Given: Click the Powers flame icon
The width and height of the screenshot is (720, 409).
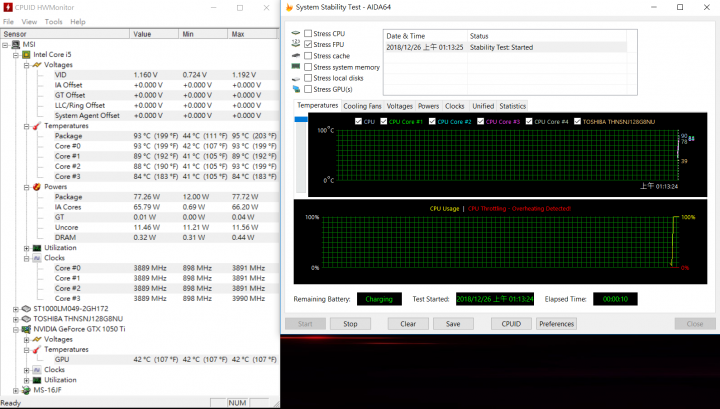Looking at the screenshot, I should click(37, 187).
